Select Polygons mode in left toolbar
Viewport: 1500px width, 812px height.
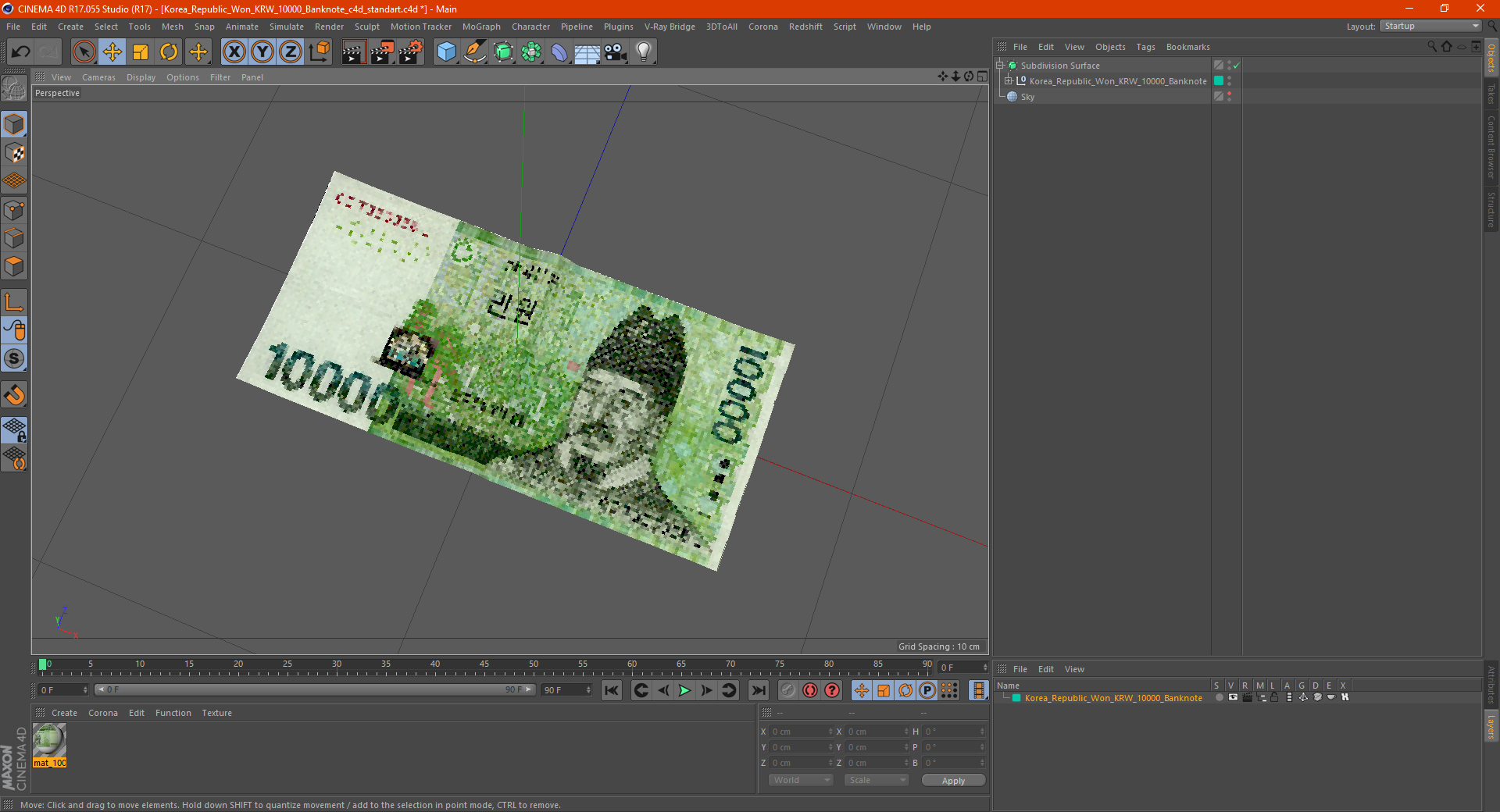pos(14,267)
